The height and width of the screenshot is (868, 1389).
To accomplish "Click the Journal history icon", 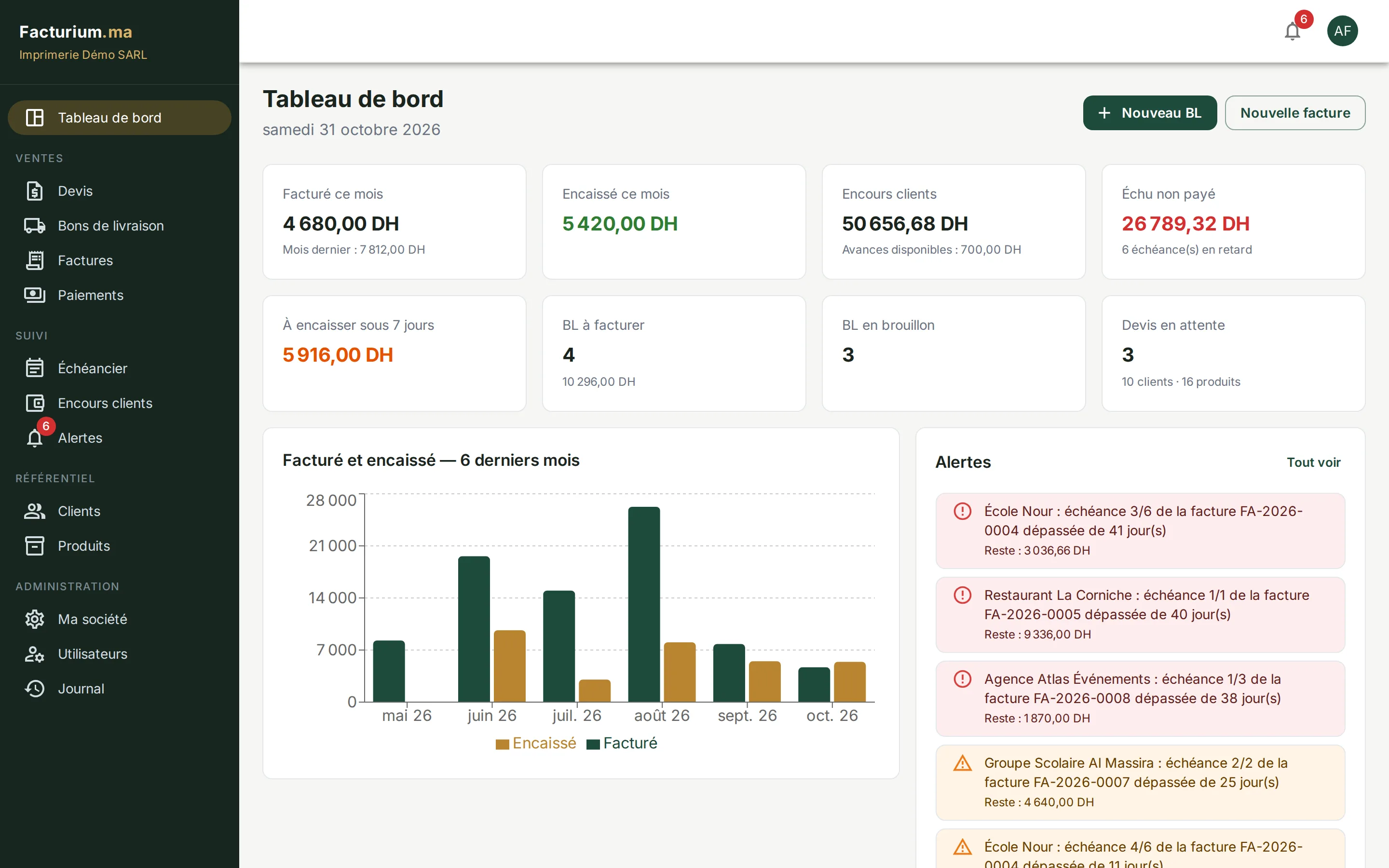I will click(34, 689).
